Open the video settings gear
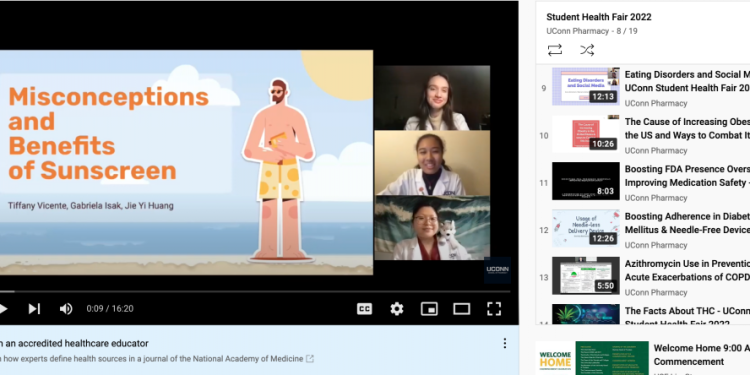750x375 pixels. pyautogui.click(x=397, y=309)
